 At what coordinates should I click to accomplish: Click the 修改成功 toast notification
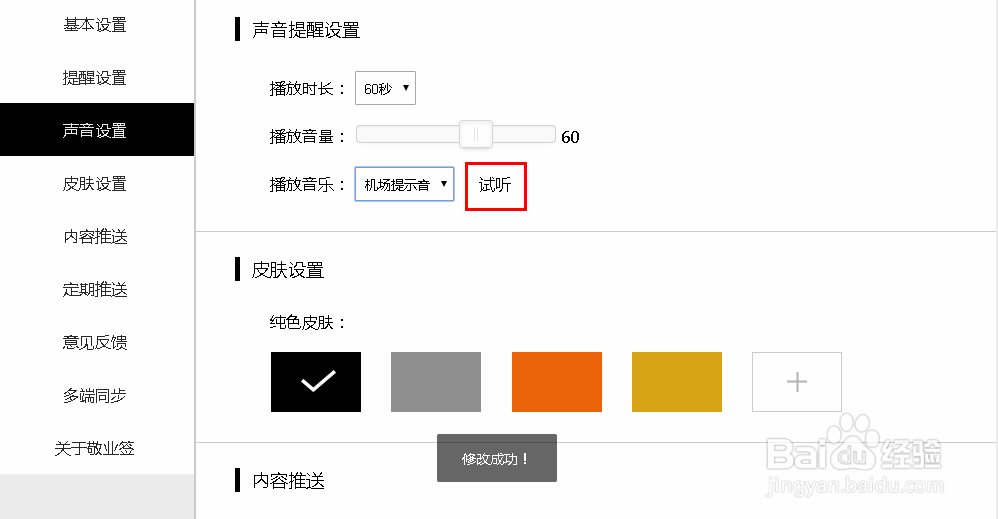point(496,459)
